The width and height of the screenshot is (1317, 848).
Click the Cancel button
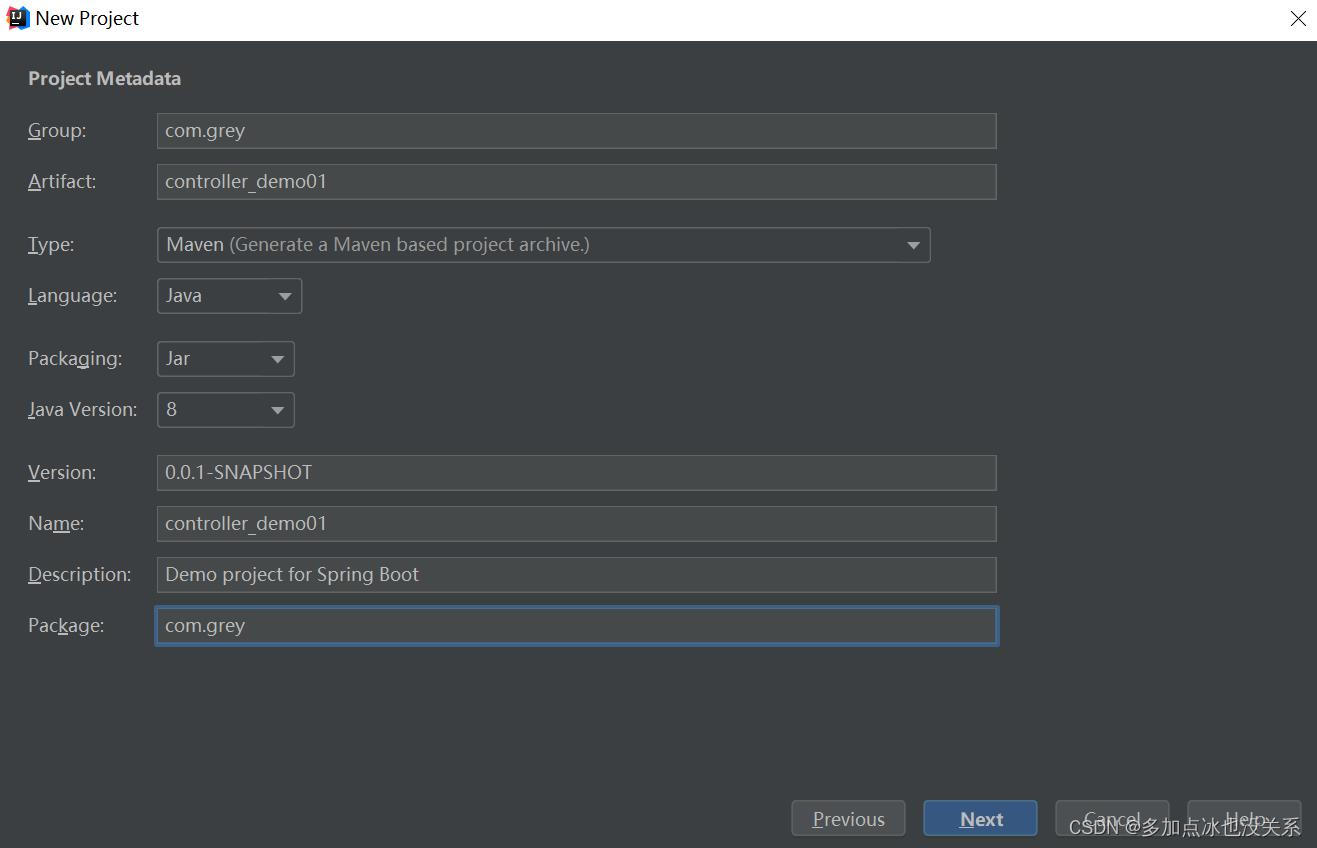click(1112, 819)
